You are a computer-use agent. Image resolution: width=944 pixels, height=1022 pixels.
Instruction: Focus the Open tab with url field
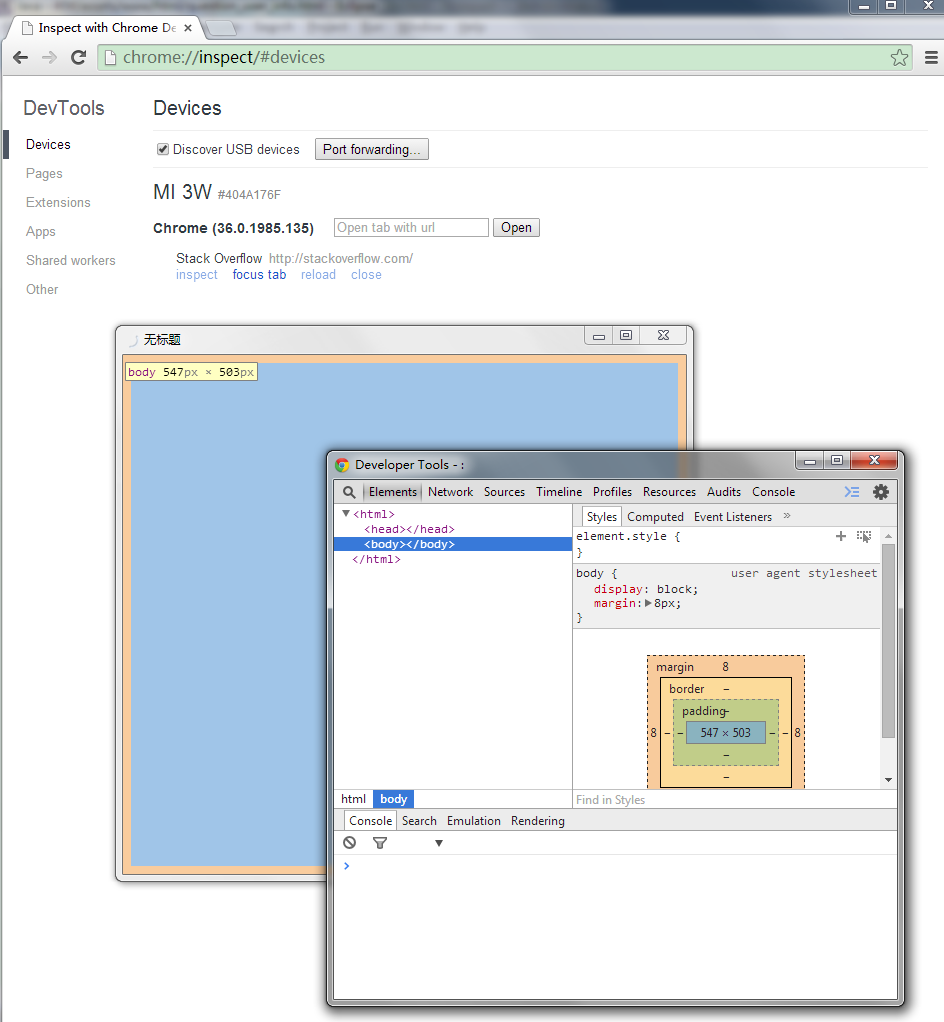pyautogui.click(x=411, y=227)
